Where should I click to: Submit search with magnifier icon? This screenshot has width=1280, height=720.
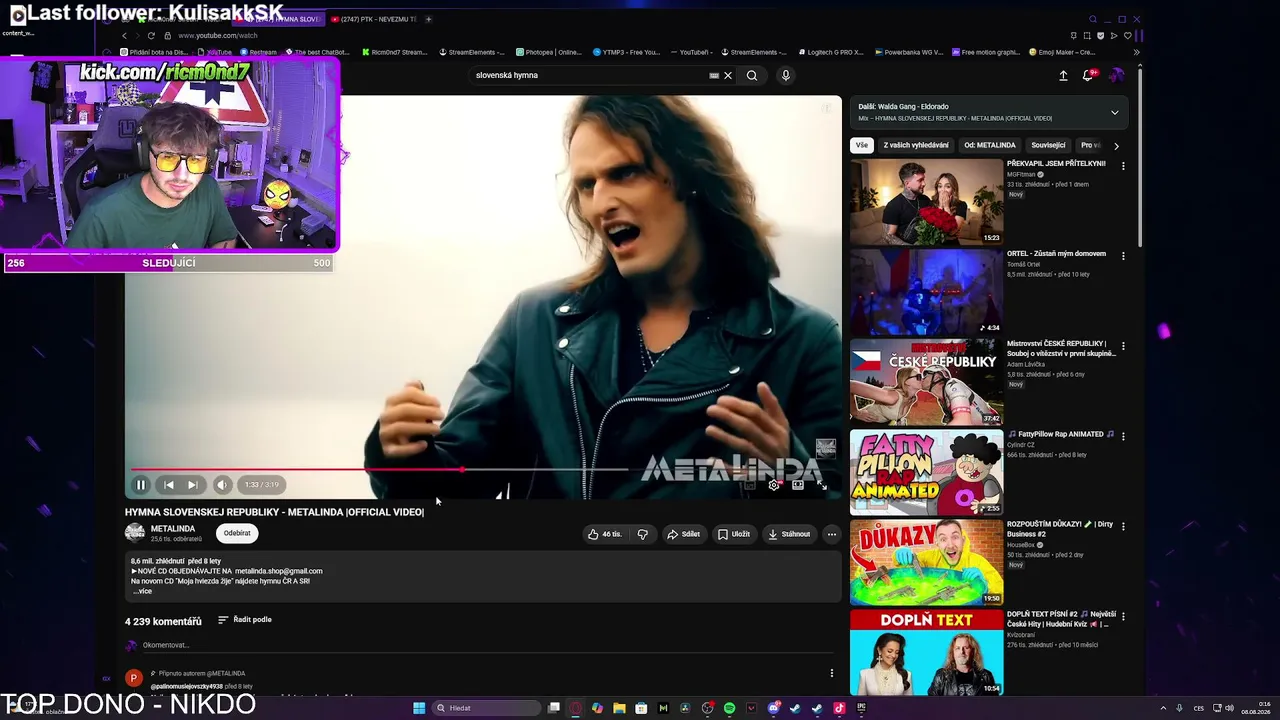[752, 75]
